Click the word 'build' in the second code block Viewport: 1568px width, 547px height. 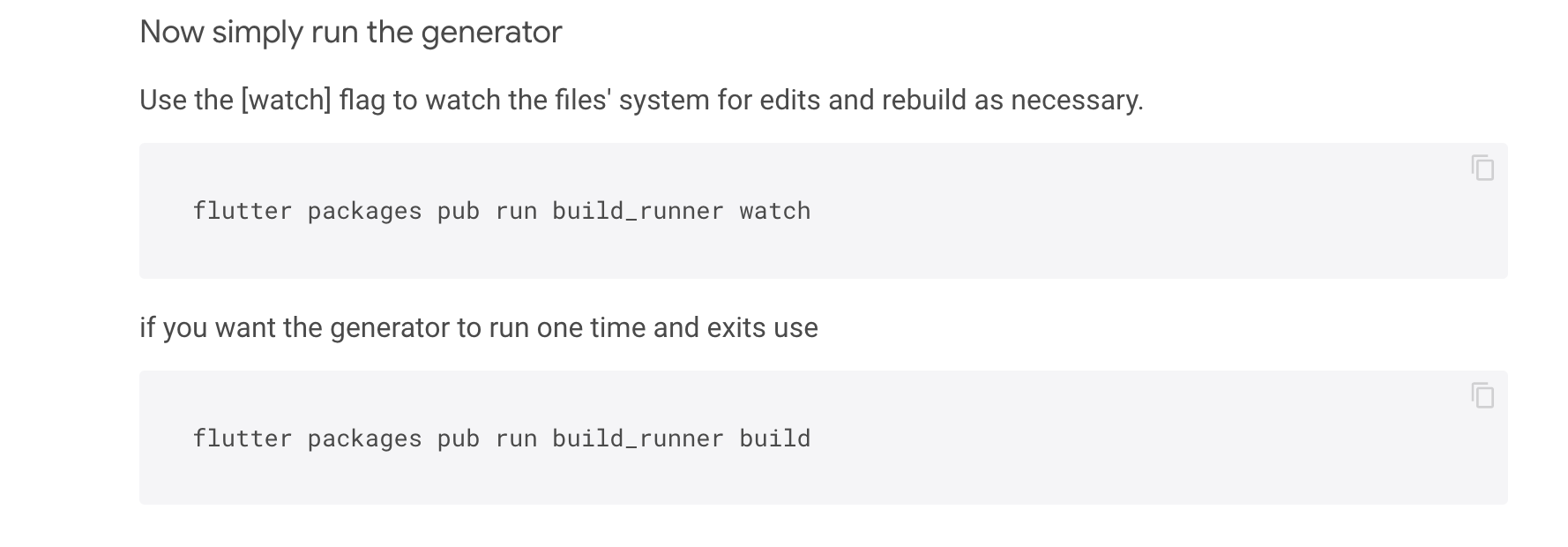(x=774, y=438)
